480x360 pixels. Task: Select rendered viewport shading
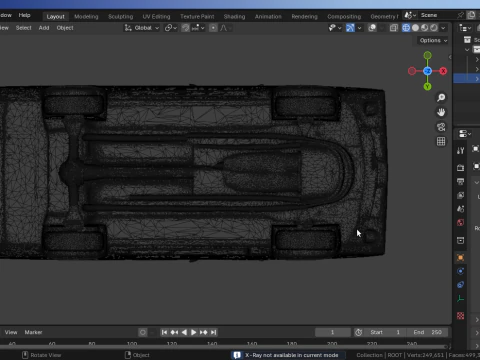(x=434, y=28)
